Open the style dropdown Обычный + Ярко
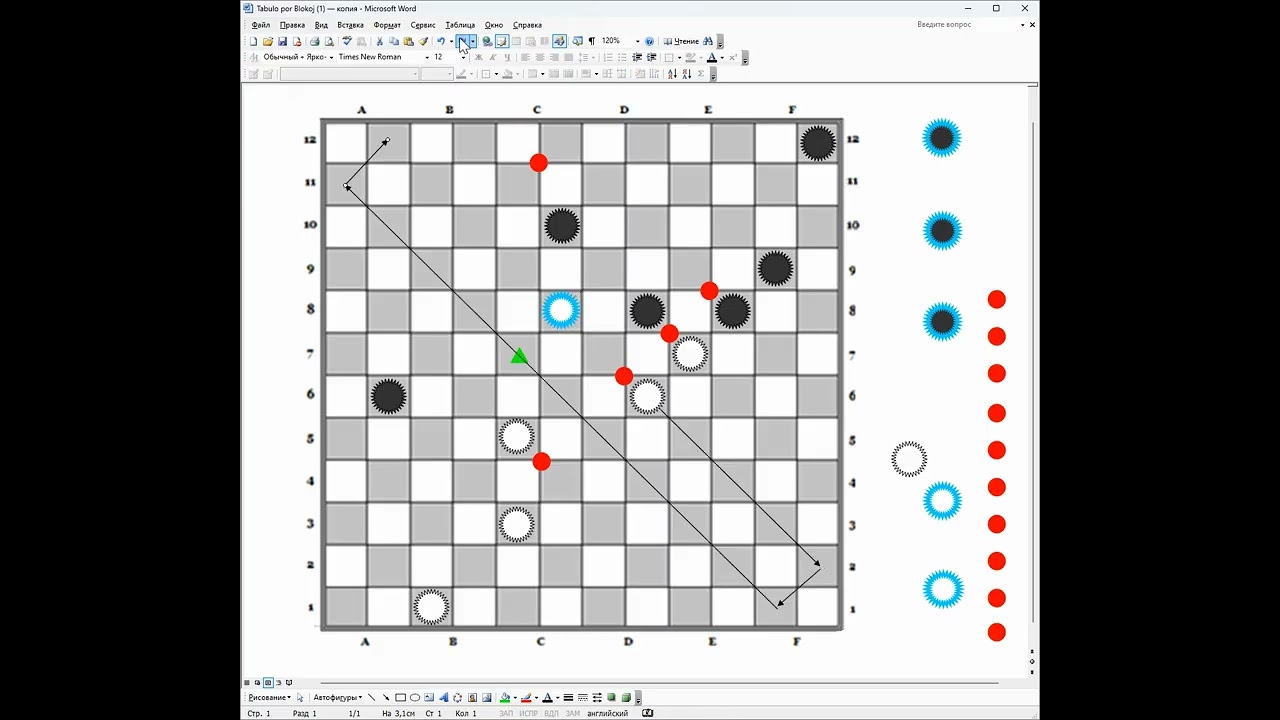Image resolution: width=1280 pixels, height=720 pixels. point(331,57)
